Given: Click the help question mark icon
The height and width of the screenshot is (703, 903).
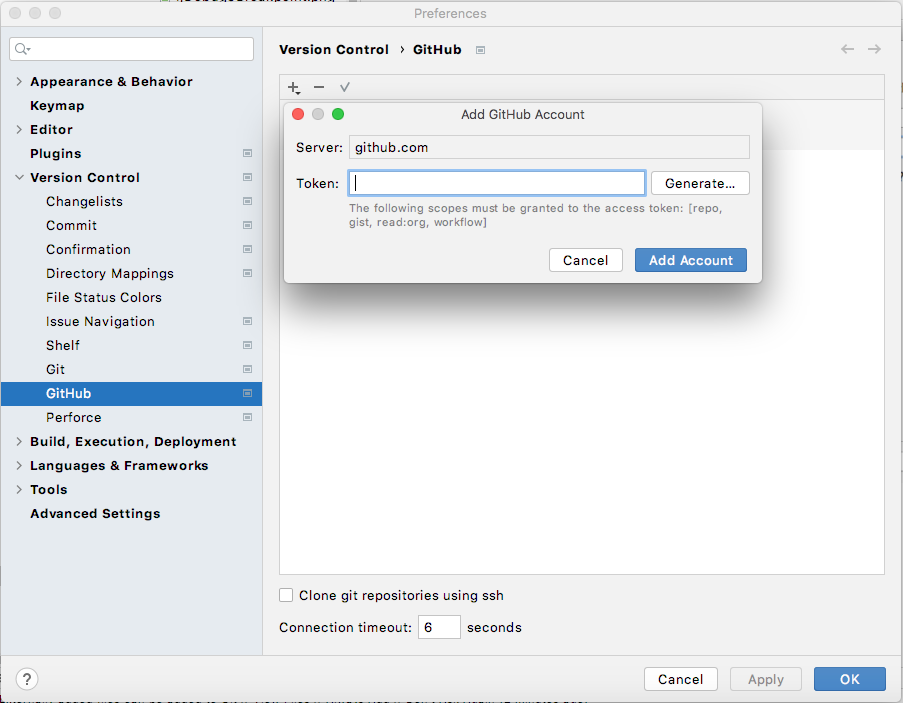Looking at the screenshot, I should pyautogui.click(x=26, y=678).
